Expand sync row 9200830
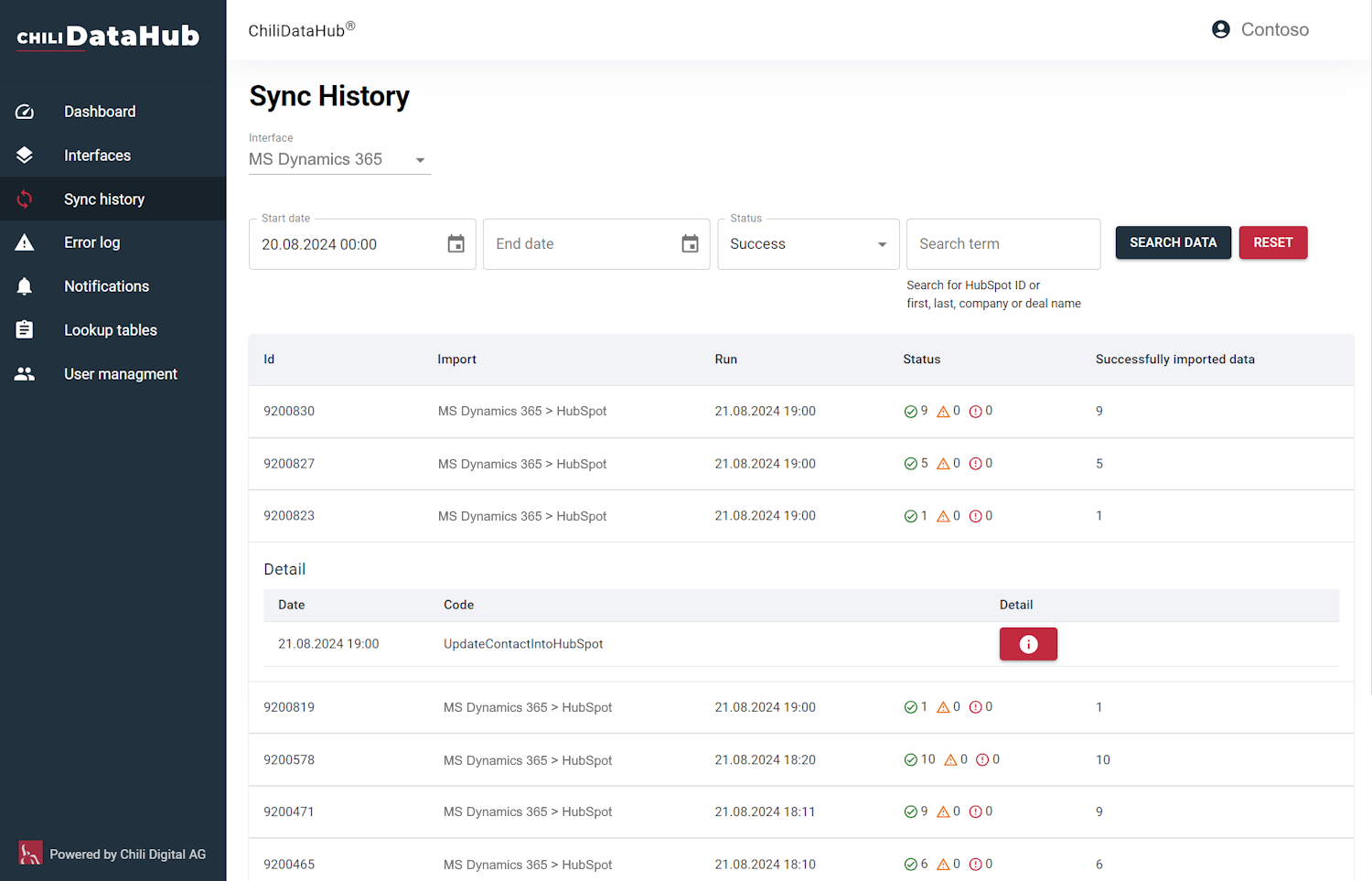Image resolution: width=1372 pixels, height=881 pixels. click(801, 412)
